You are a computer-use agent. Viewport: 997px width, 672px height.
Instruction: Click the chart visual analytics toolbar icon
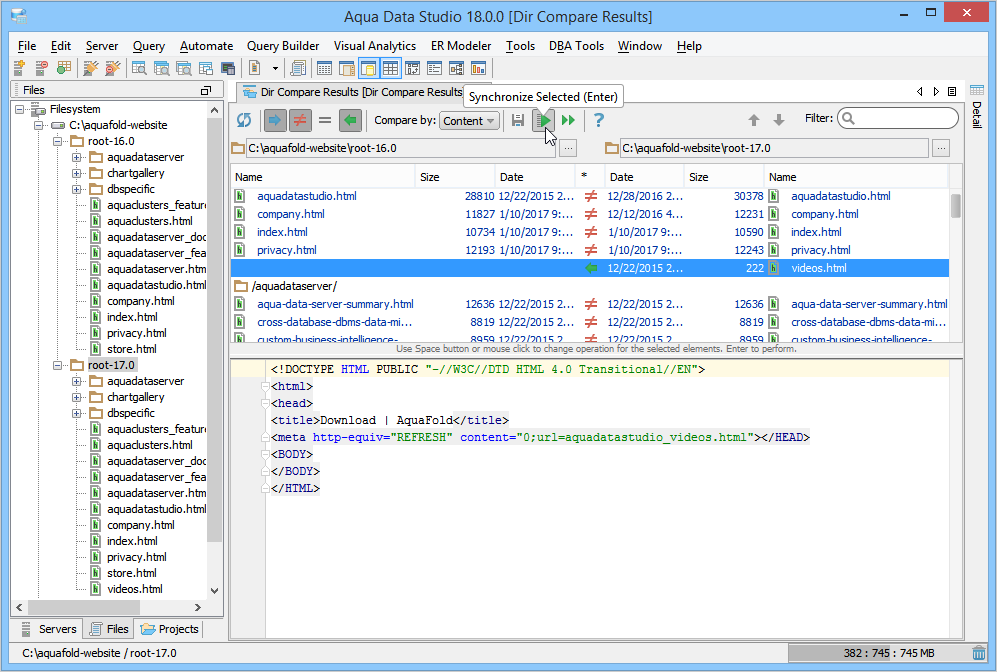point(478,68)
